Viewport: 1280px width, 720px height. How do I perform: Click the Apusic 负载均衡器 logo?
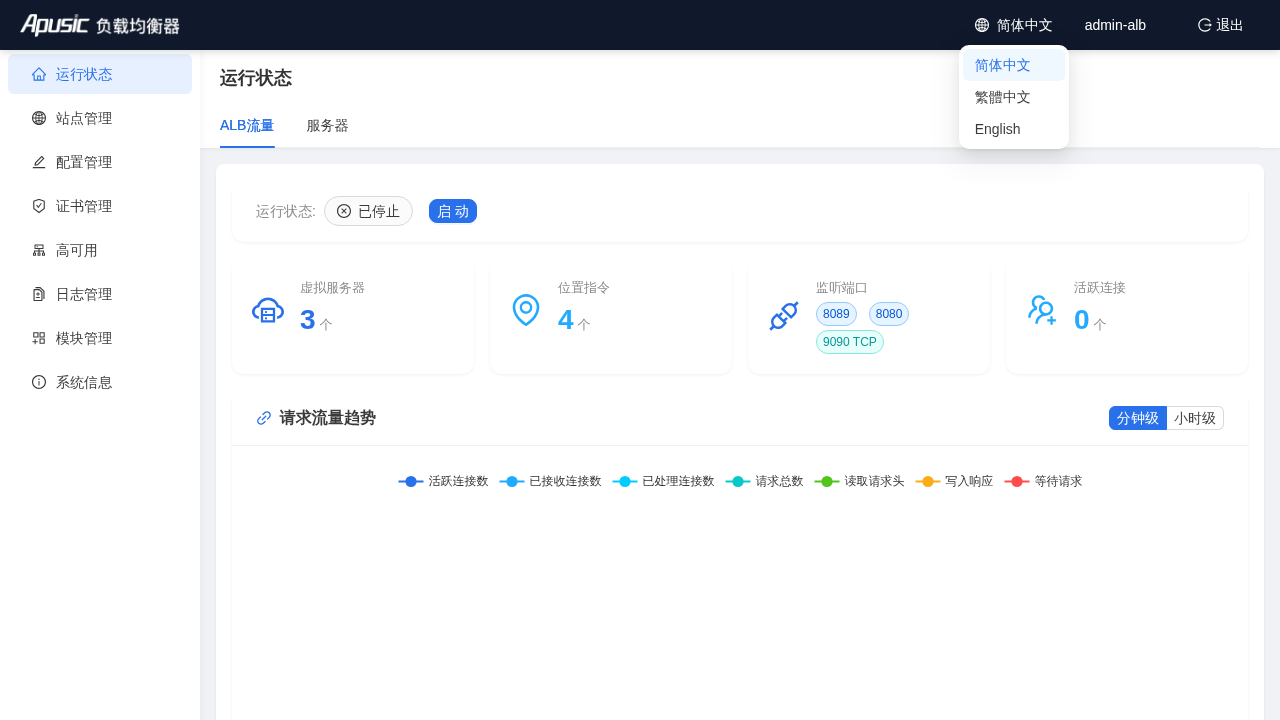[x=100, y=25]
